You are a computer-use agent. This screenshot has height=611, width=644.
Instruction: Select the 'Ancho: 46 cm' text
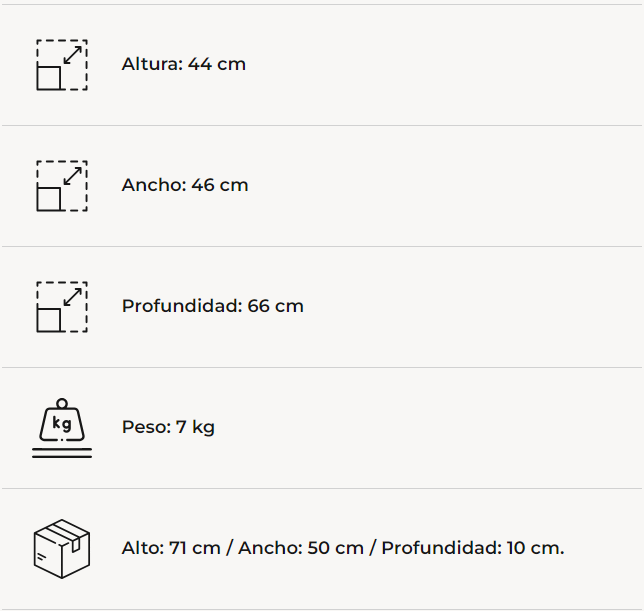(185, 185)
